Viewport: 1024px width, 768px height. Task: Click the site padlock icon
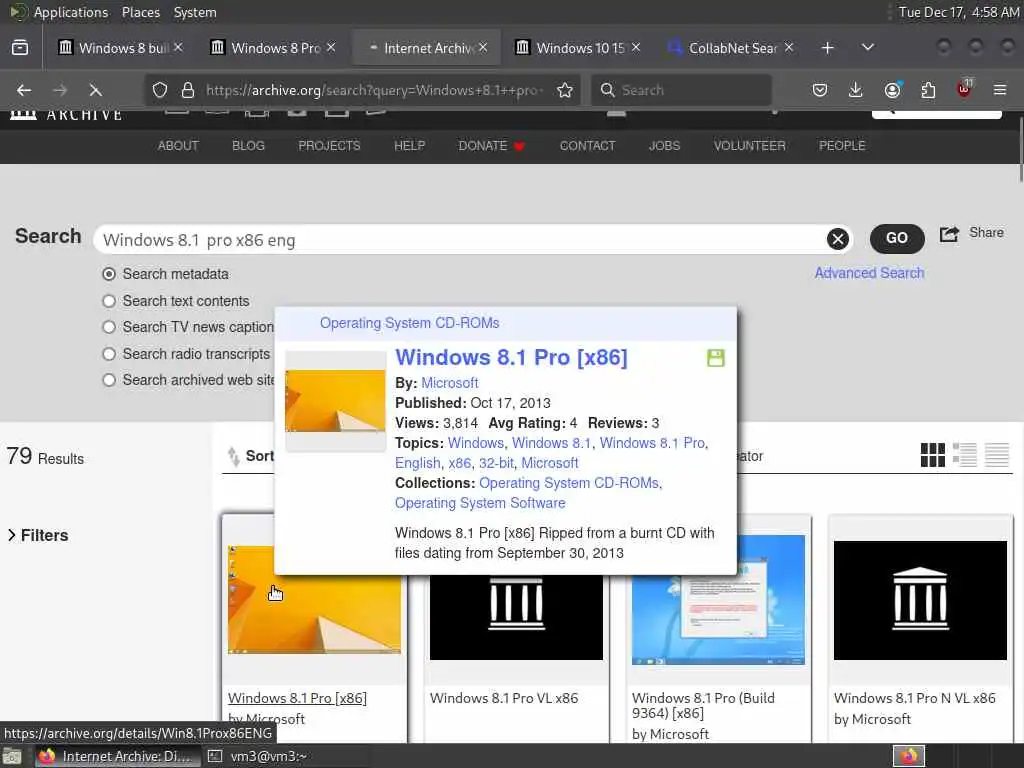[188, 90]
